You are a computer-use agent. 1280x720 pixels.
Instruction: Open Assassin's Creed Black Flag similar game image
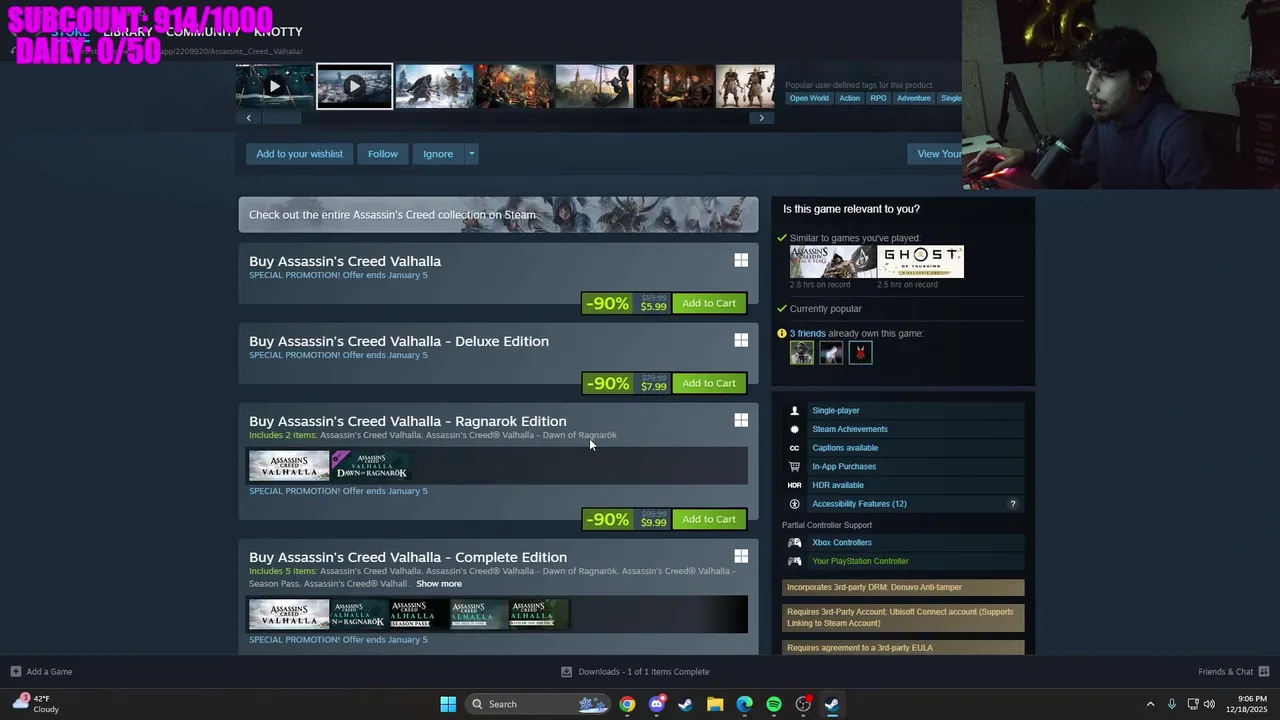[832, 262]
